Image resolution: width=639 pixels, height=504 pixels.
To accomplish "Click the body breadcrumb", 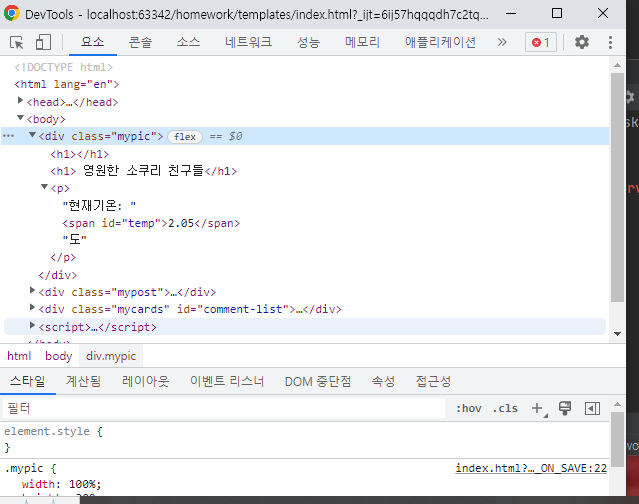I will pyautogui.click(x=59, y=356).
